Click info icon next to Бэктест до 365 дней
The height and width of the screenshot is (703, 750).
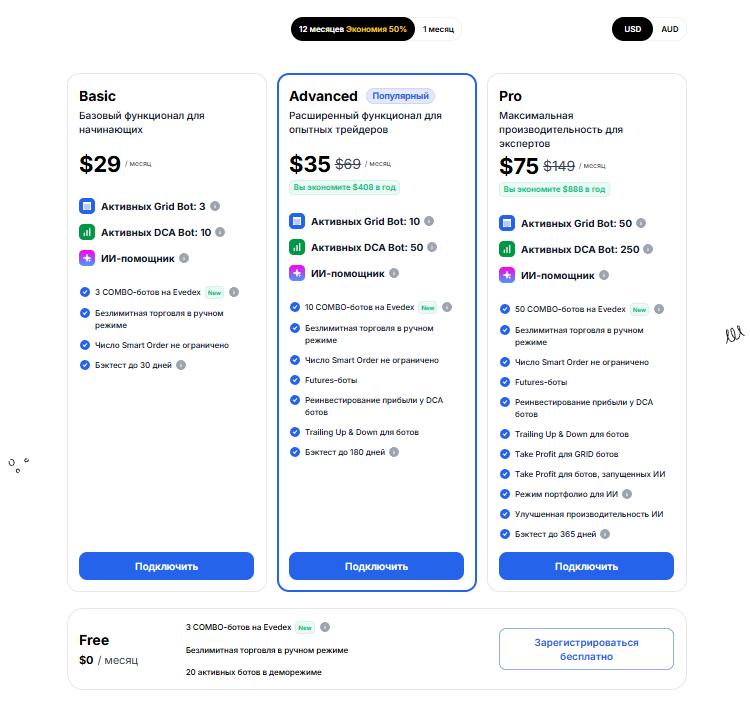click(605, 534)
